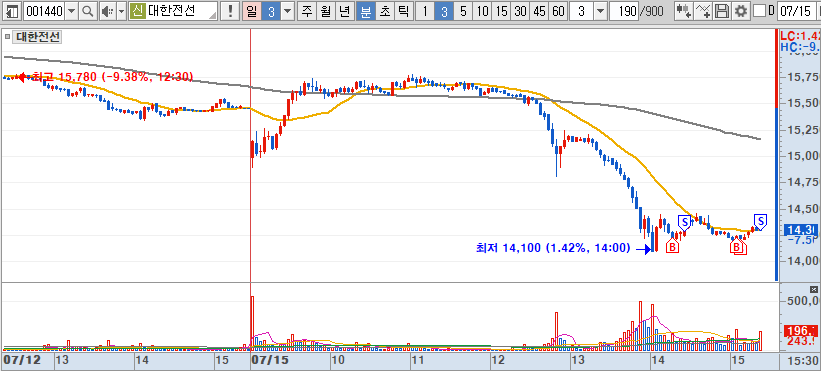The height and width of the screenshot is (371, 821).
Task: Open dropdown next to 일 3 button
Action: (x=287, y=11)
